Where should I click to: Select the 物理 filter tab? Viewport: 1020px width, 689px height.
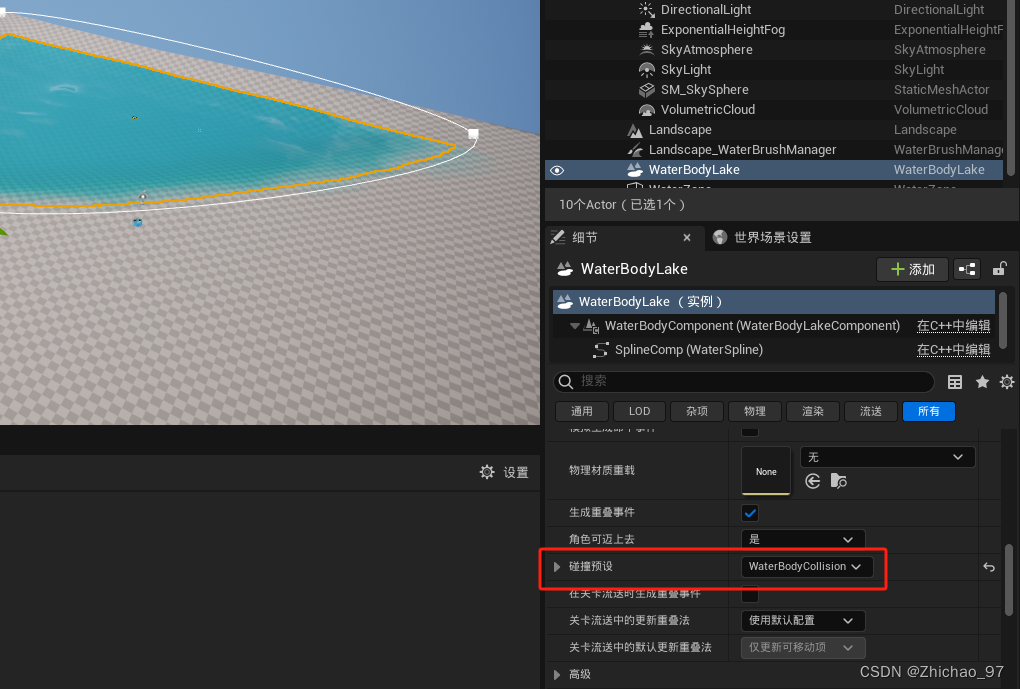pos(755,411)
